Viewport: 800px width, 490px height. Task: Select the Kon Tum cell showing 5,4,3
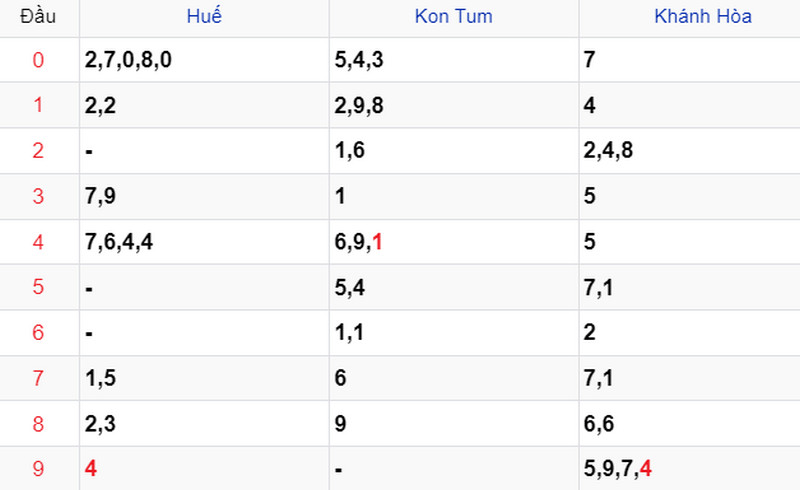pyautogui.click(x=454, y=60)
